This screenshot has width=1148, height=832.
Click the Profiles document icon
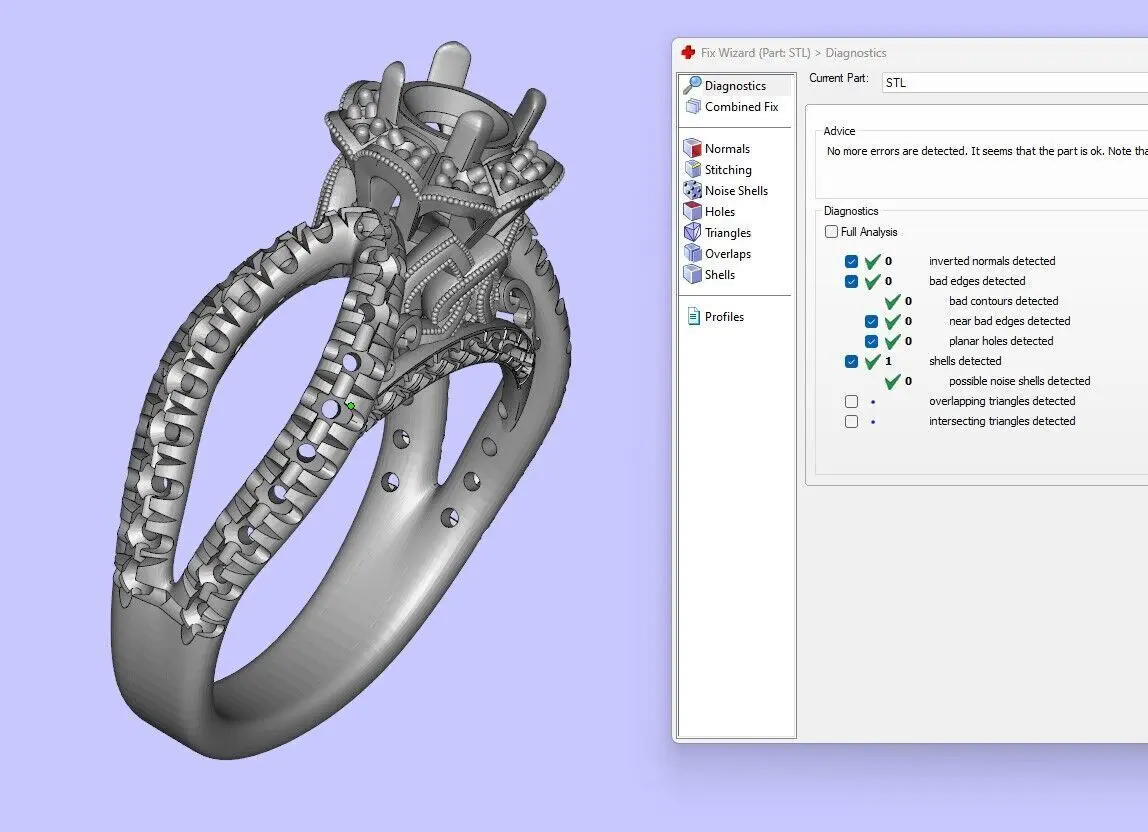tap(693, 316)
